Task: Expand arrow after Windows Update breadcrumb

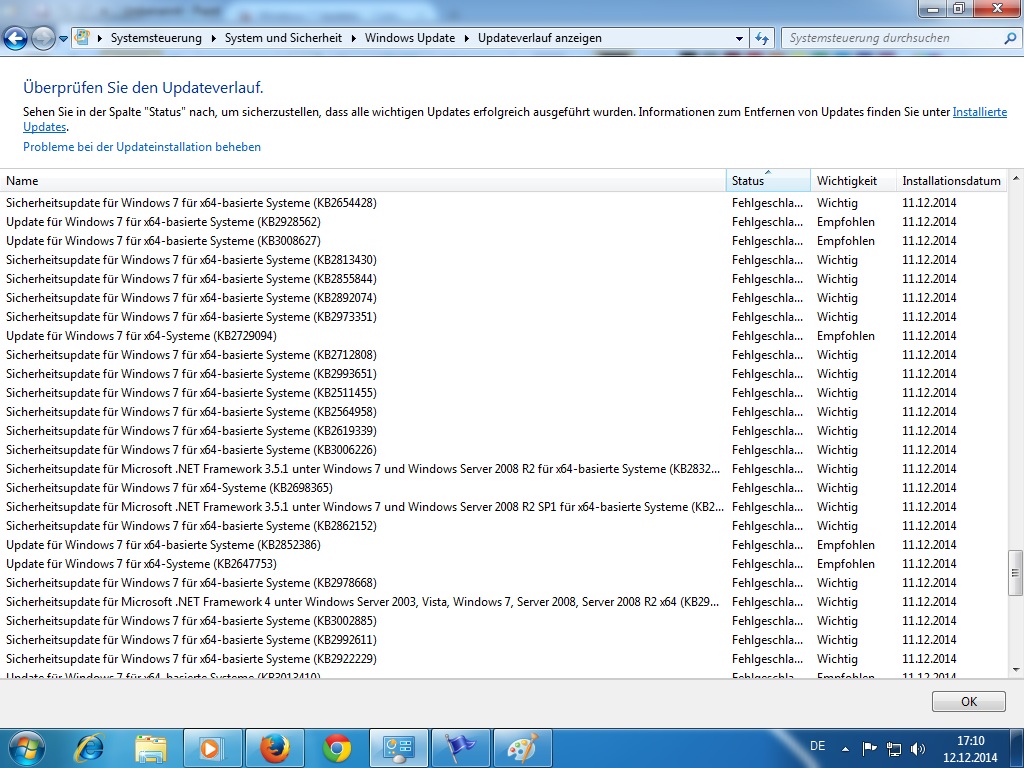Action: click(x=467, y=39)
